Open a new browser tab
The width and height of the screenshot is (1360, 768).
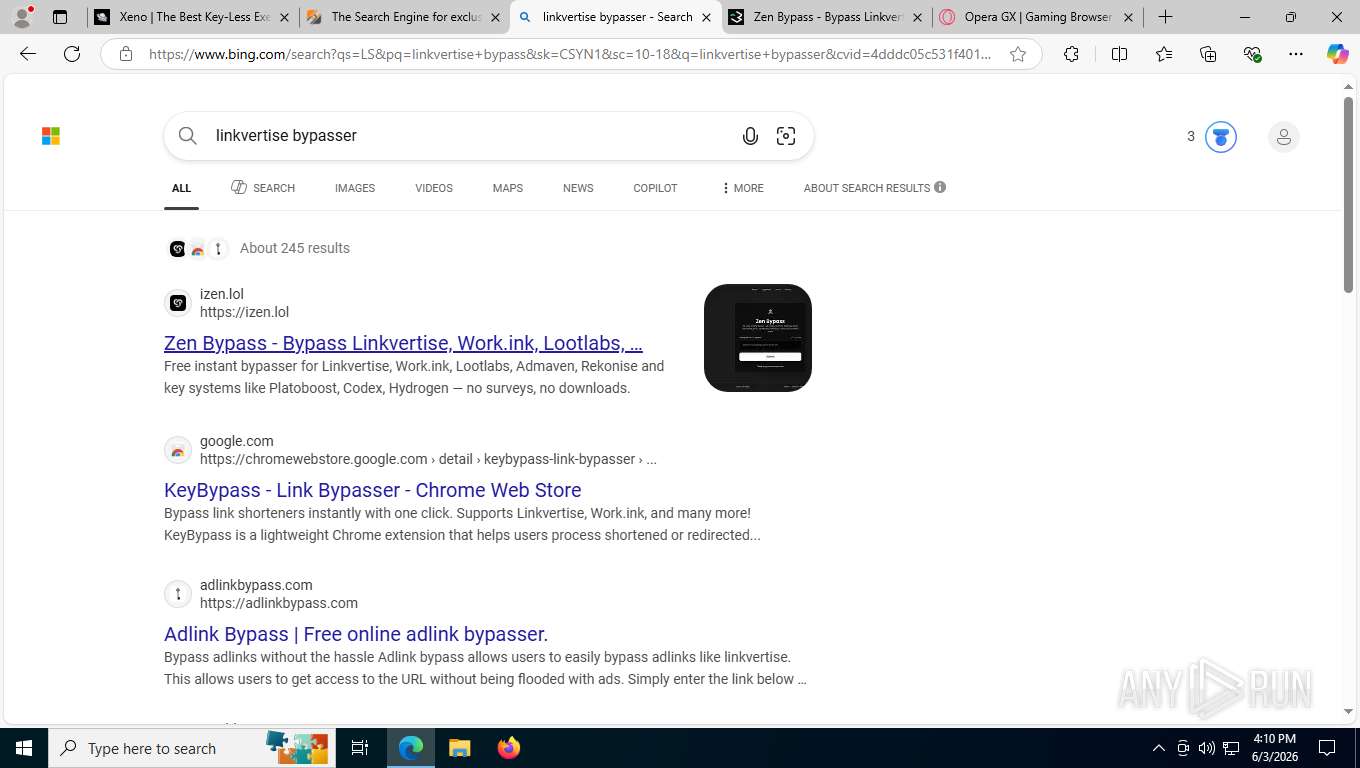click(1165, 17)
